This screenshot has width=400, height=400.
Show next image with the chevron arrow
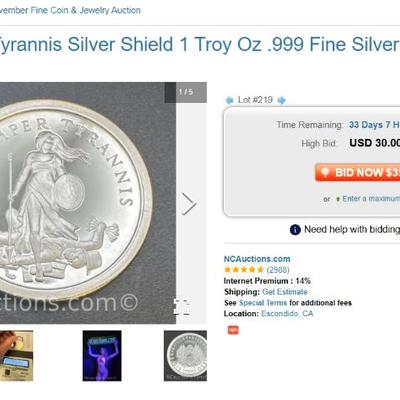[x=189, y=204]
